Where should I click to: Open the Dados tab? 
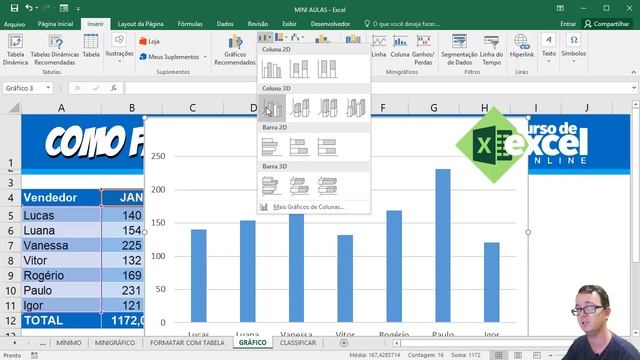click(225, 24)
